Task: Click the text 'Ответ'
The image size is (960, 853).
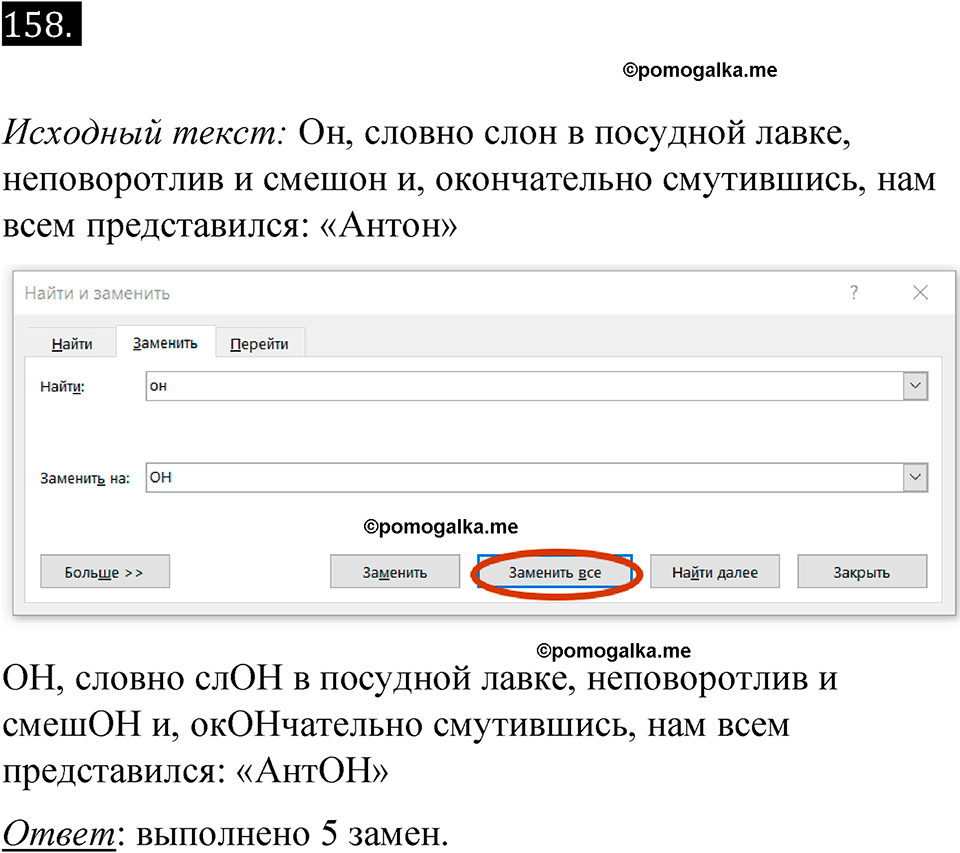Action: point(59,833)
